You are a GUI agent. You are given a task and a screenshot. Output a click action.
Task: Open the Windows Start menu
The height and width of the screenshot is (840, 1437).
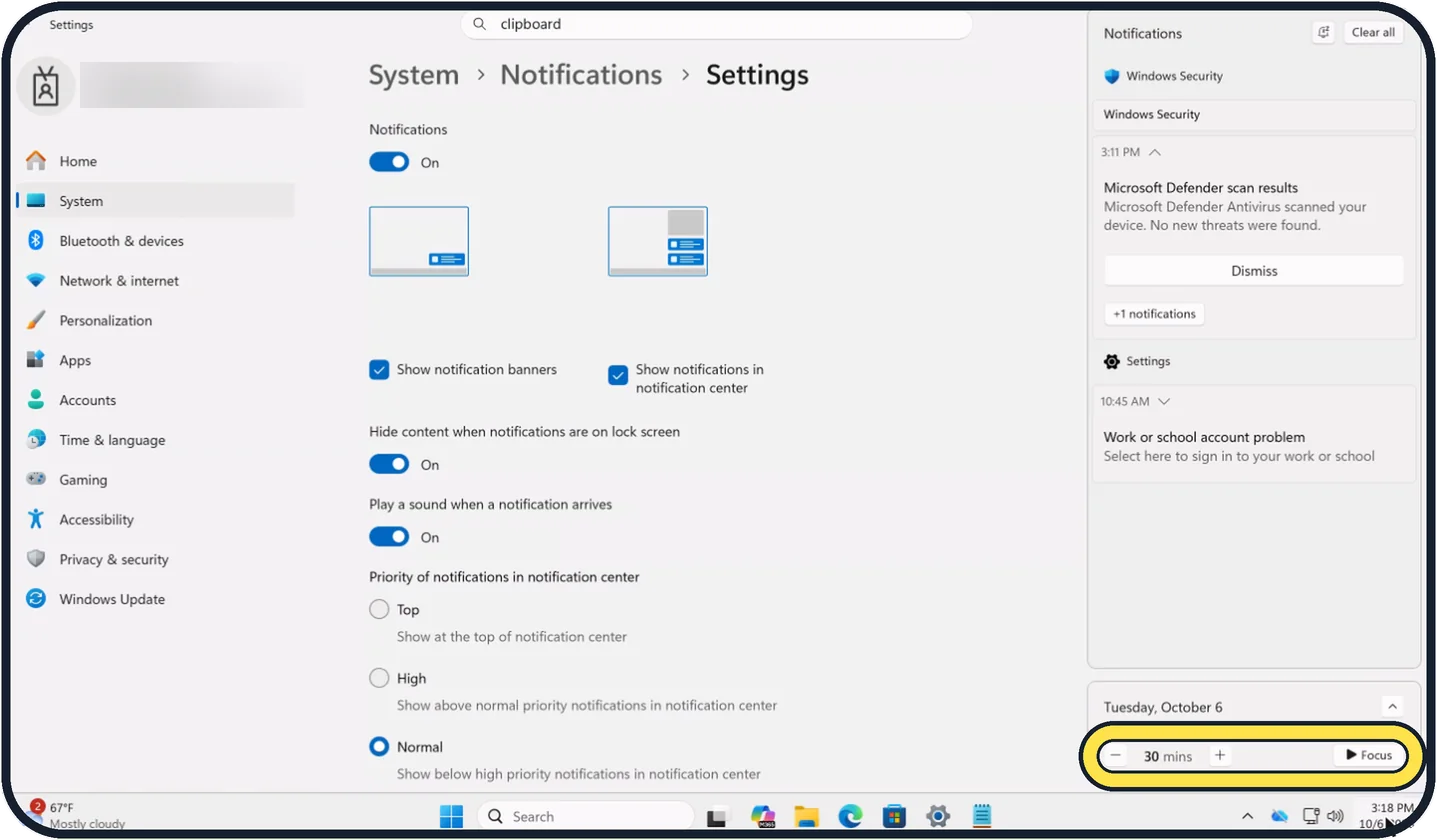[451, 816]
